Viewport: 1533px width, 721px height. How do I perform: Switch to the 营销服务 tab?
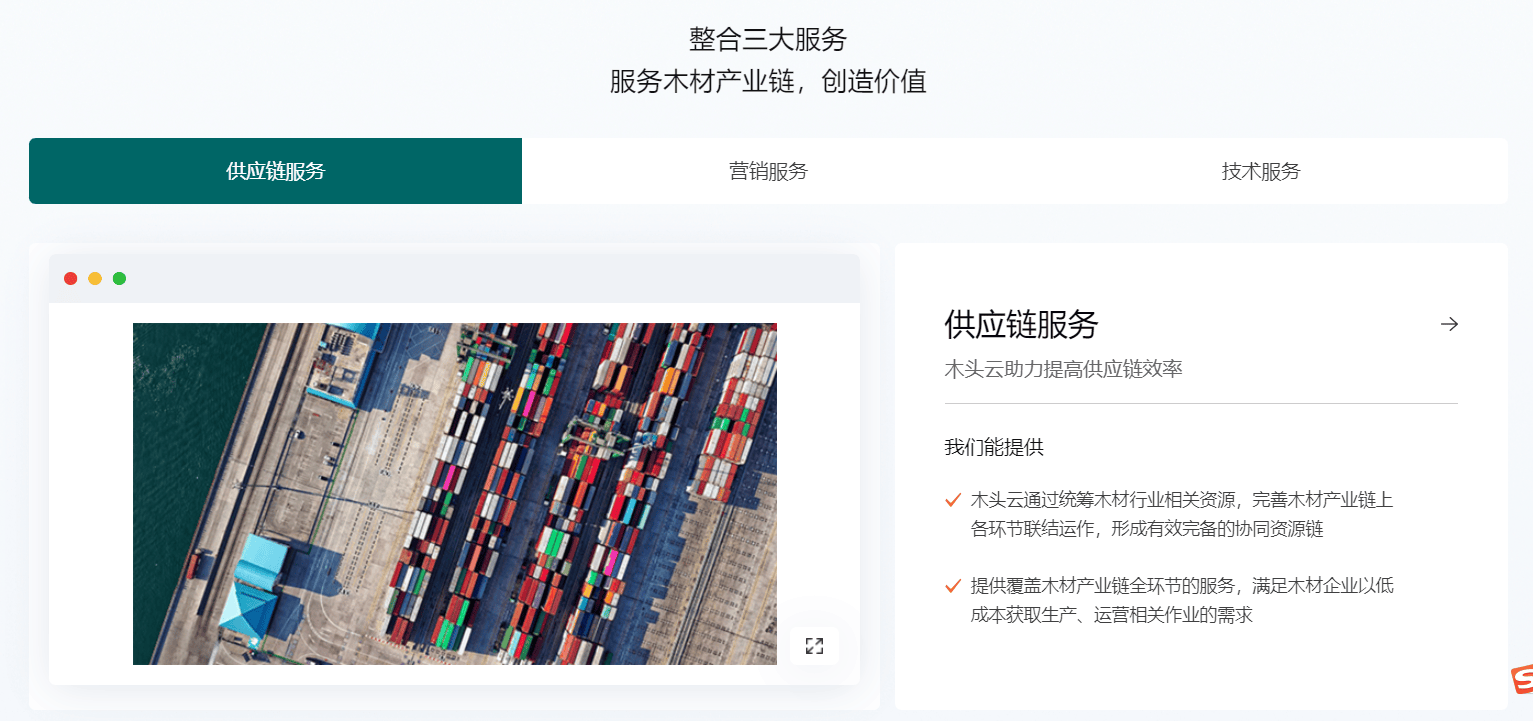[x=768, y=171]
